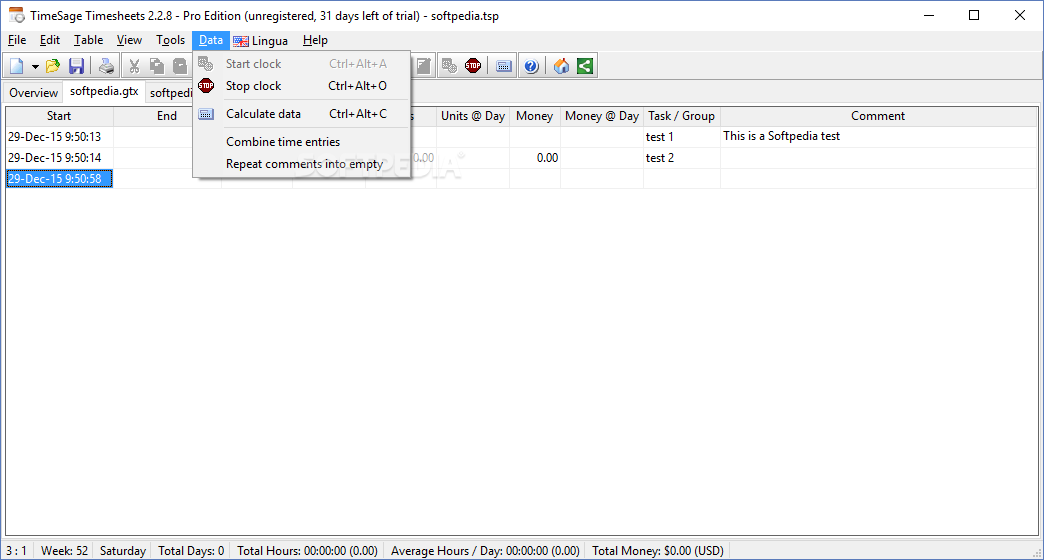Image resolution: width=1044 pixels, height=560 pixels.
Task: Open the Lingua language menu
Action: pos(260,41)
